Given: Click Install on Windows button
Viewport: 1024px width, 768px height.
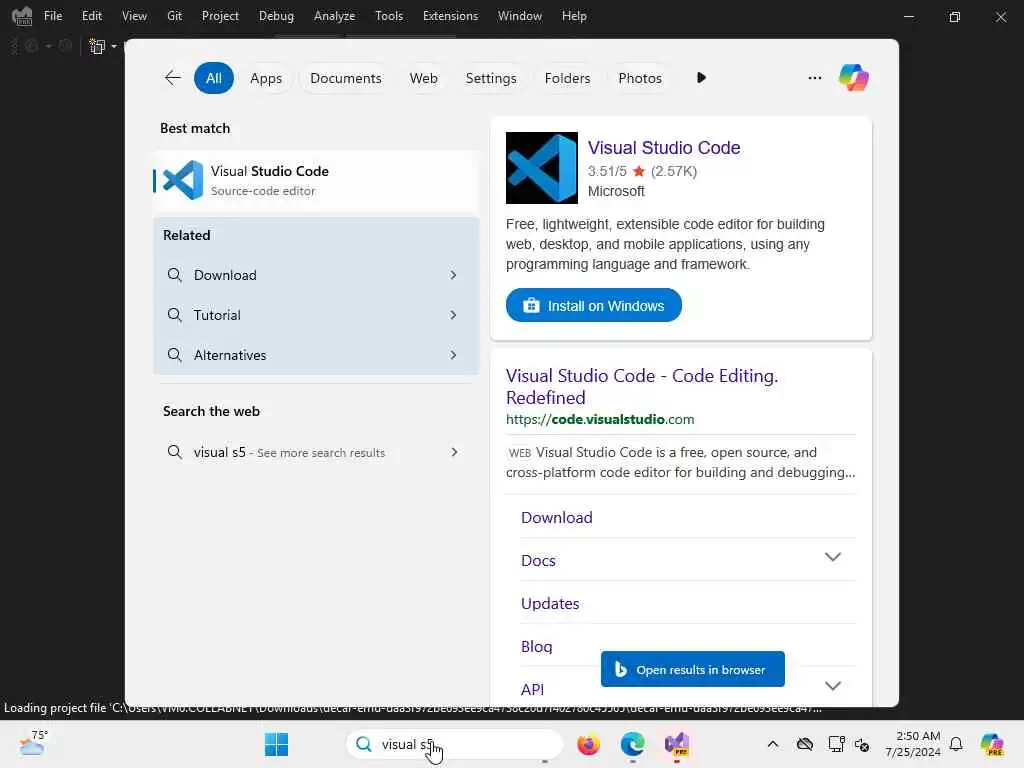Looking at the screenshot, I should [x=594, y=305].
